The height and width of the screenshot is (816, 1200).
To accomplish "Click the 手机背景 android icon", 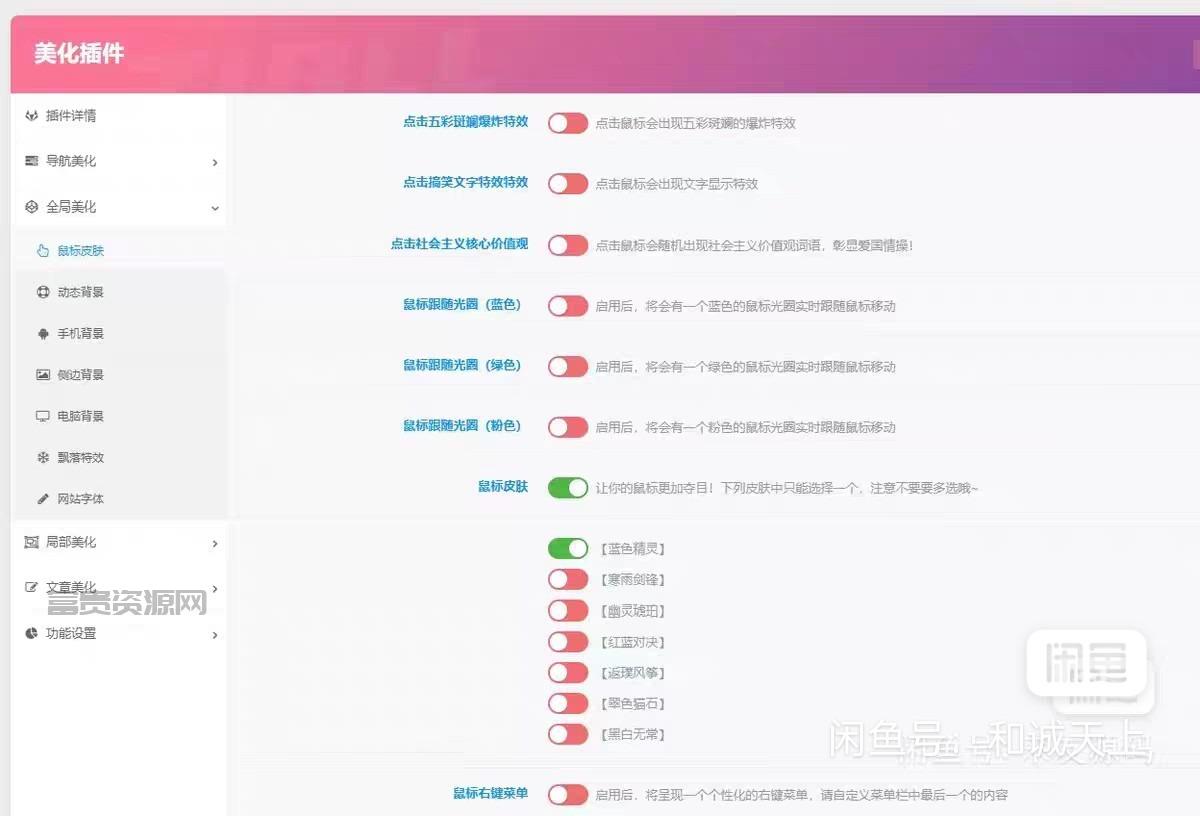I will point(43,334).
